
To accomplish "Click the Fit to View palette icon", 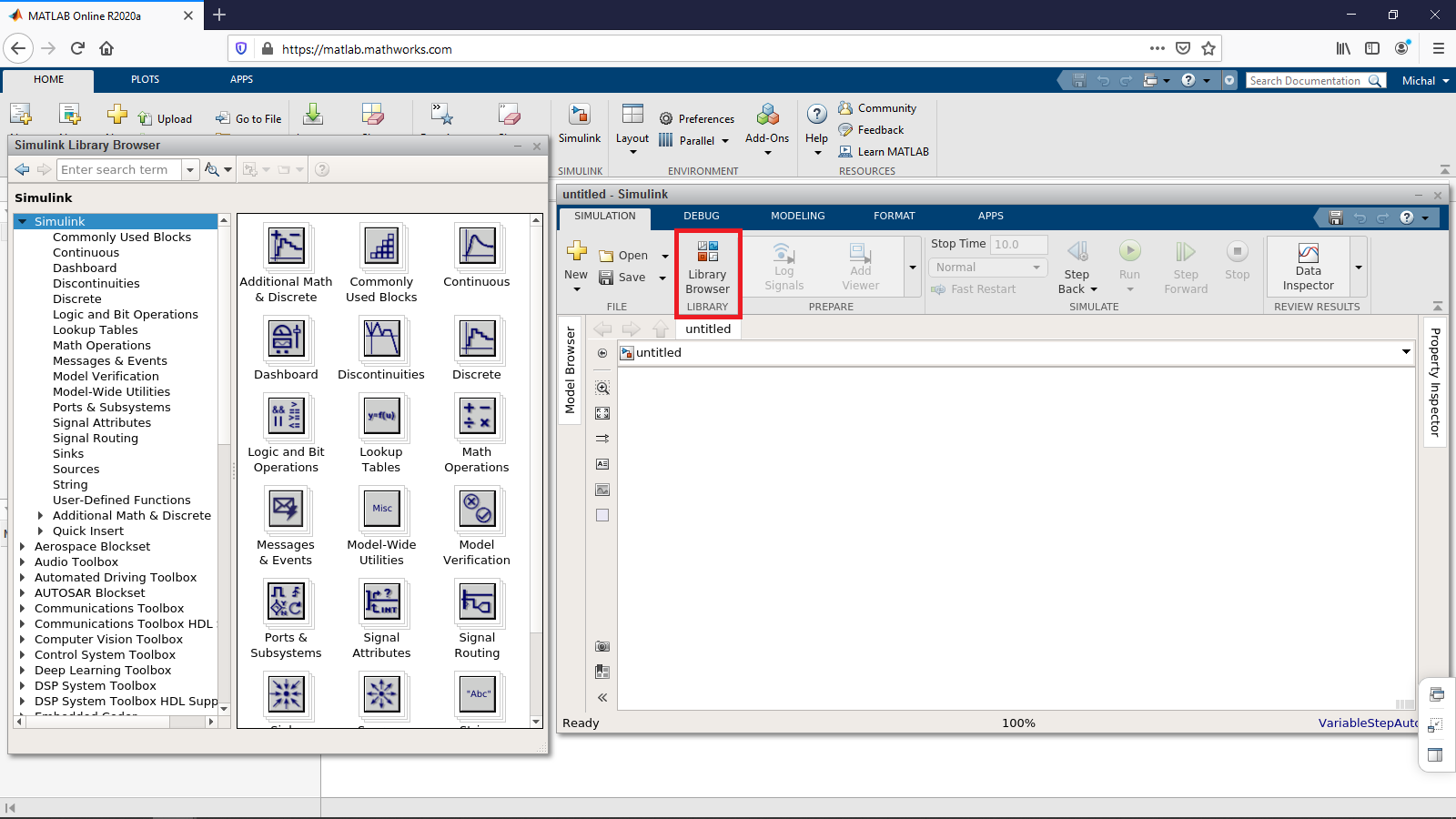I will [602, 413].
